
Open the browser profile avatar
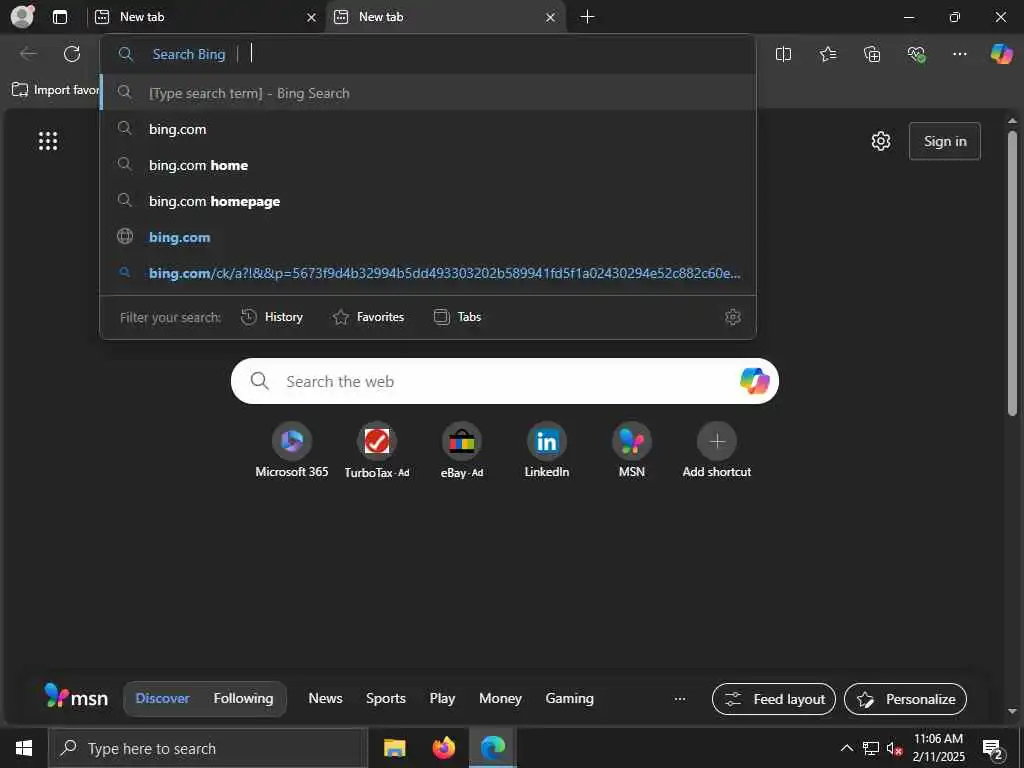(x=22, y=16)
